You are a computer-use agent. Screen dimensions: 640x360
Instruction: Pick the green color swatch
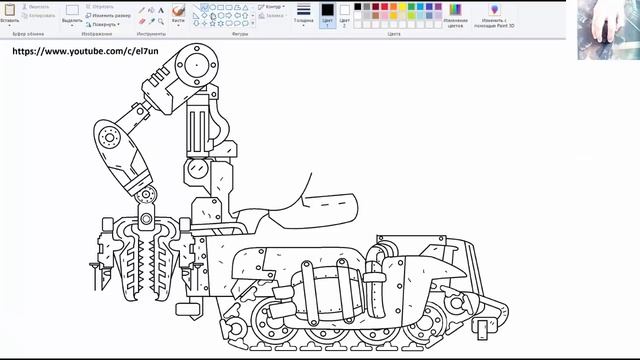point(411,7)
